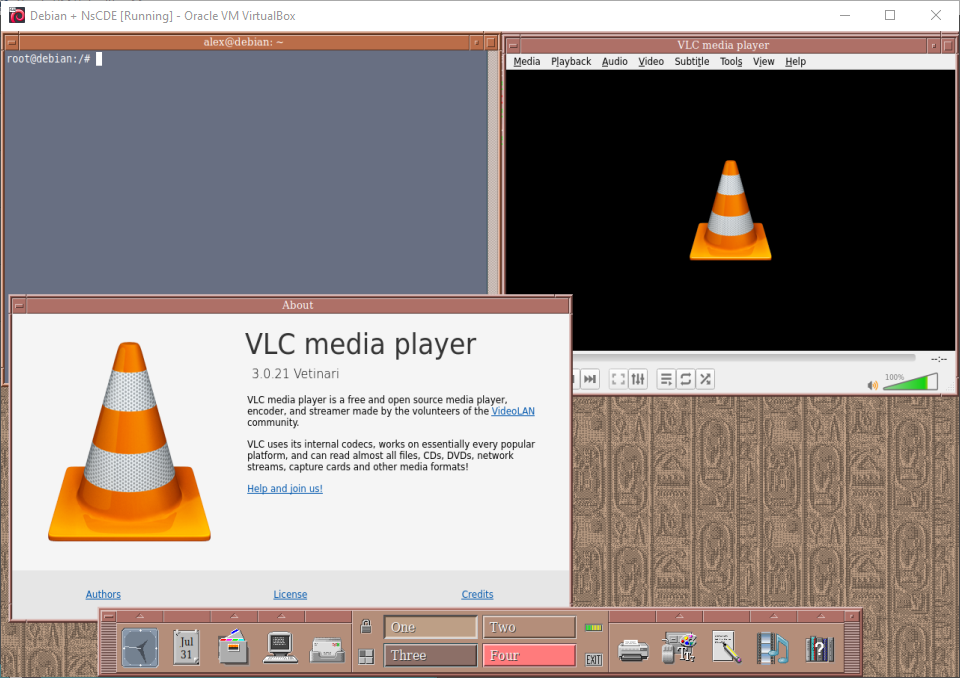Toggle the VLC playlist view

click(667, 379)
